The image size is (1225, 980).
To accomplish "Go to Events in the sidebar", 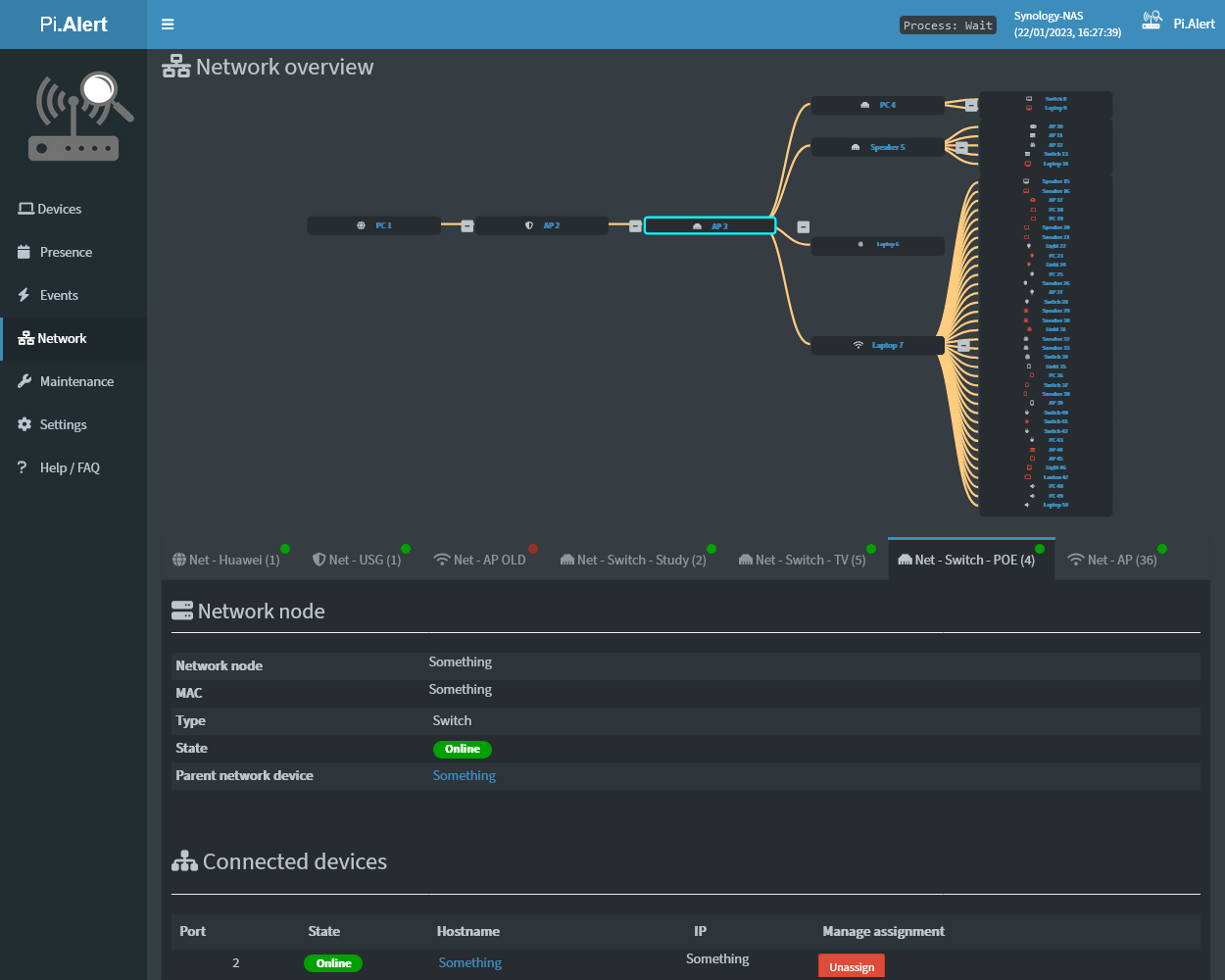I will (x=59, y=295).
